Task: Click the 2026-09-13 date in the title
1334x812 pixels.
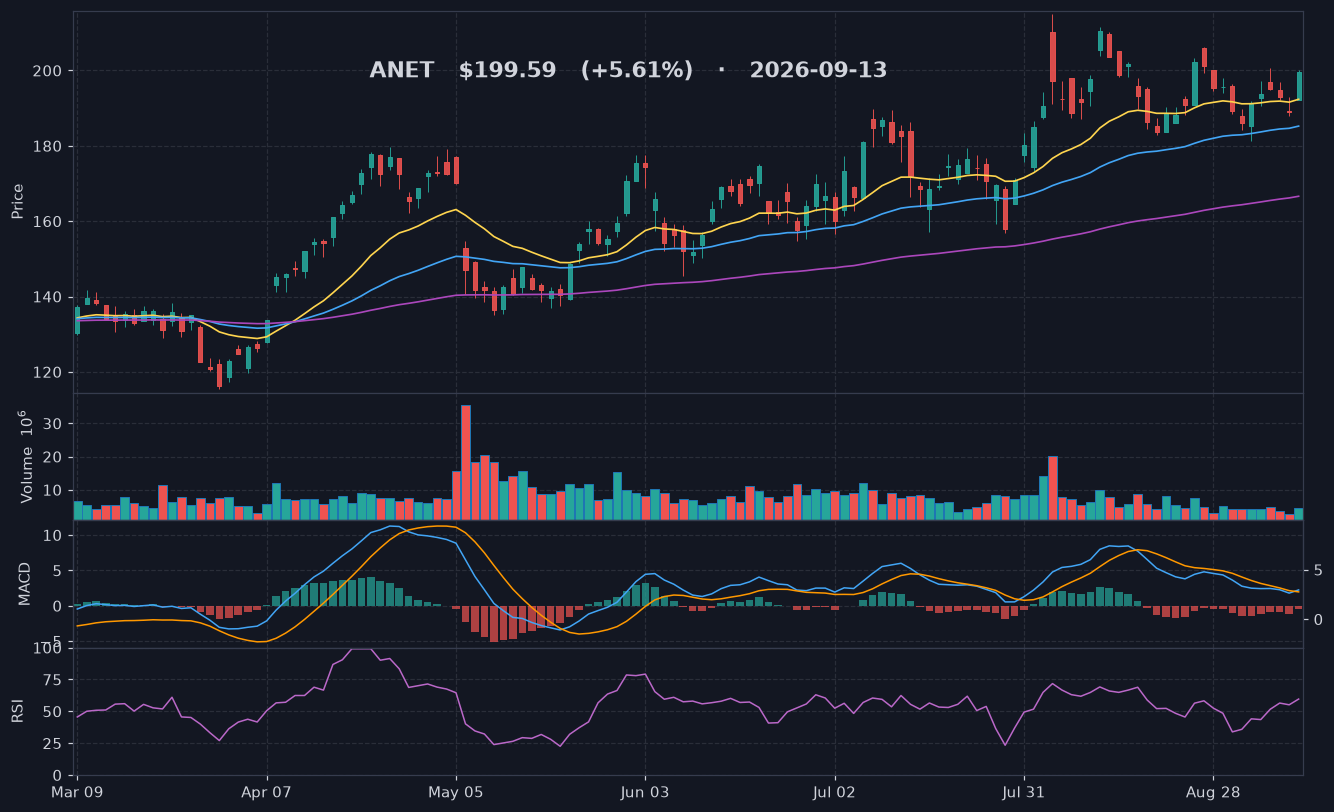Action: (x=818, y=71)
